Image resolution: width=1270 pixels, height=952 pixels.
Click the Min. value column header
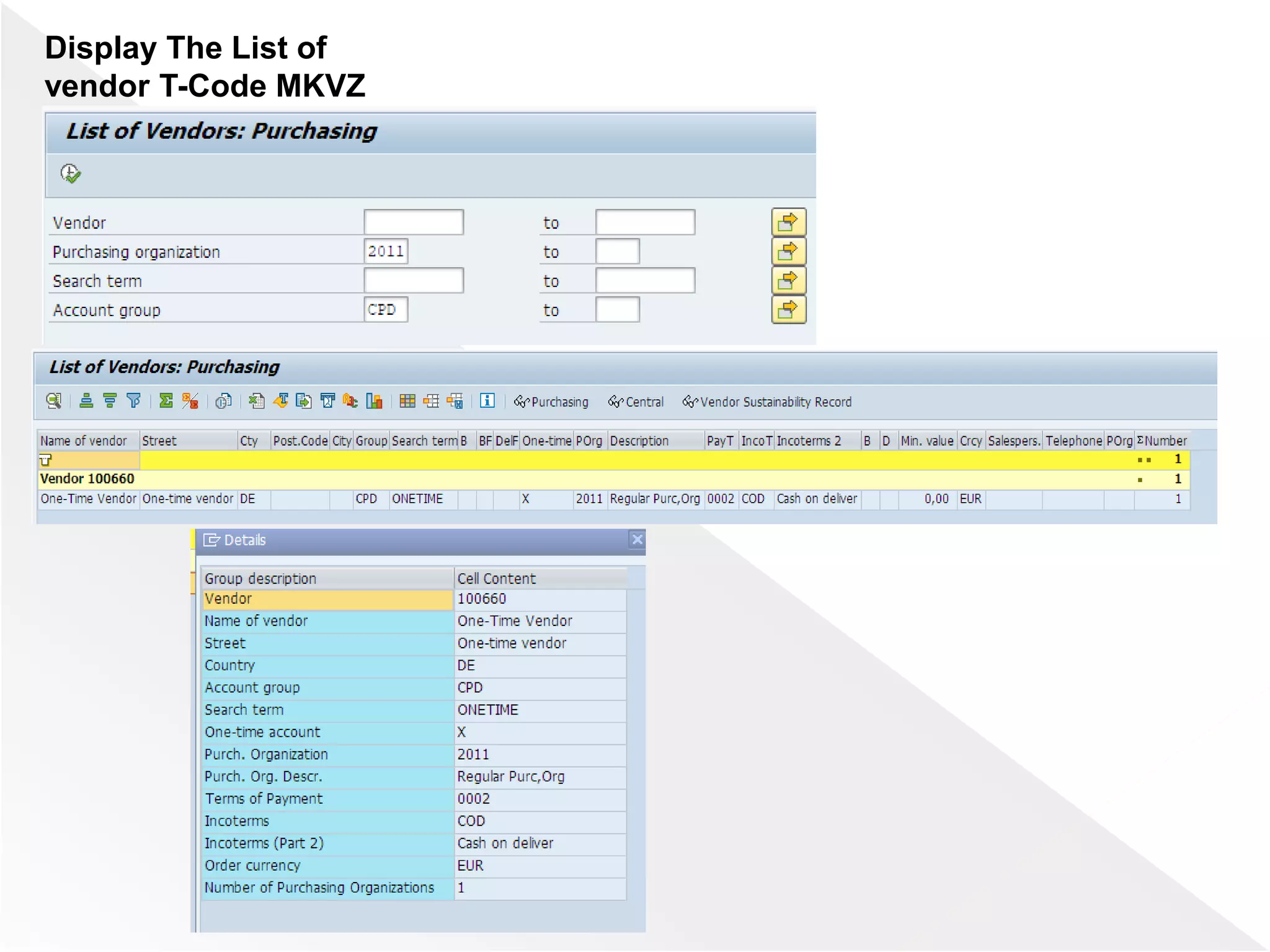pos(927,441)
